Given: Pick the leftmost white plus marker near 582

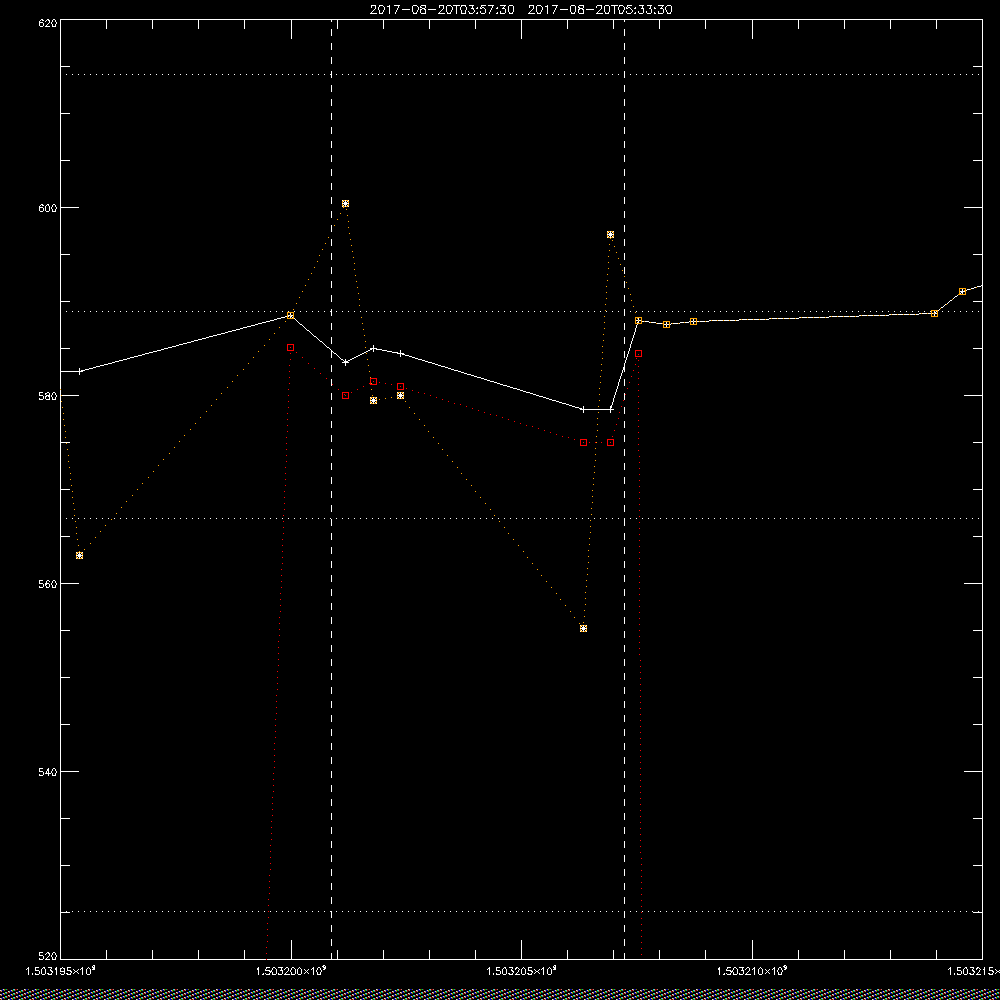Looking at the screenshot, I should [79, 372].
